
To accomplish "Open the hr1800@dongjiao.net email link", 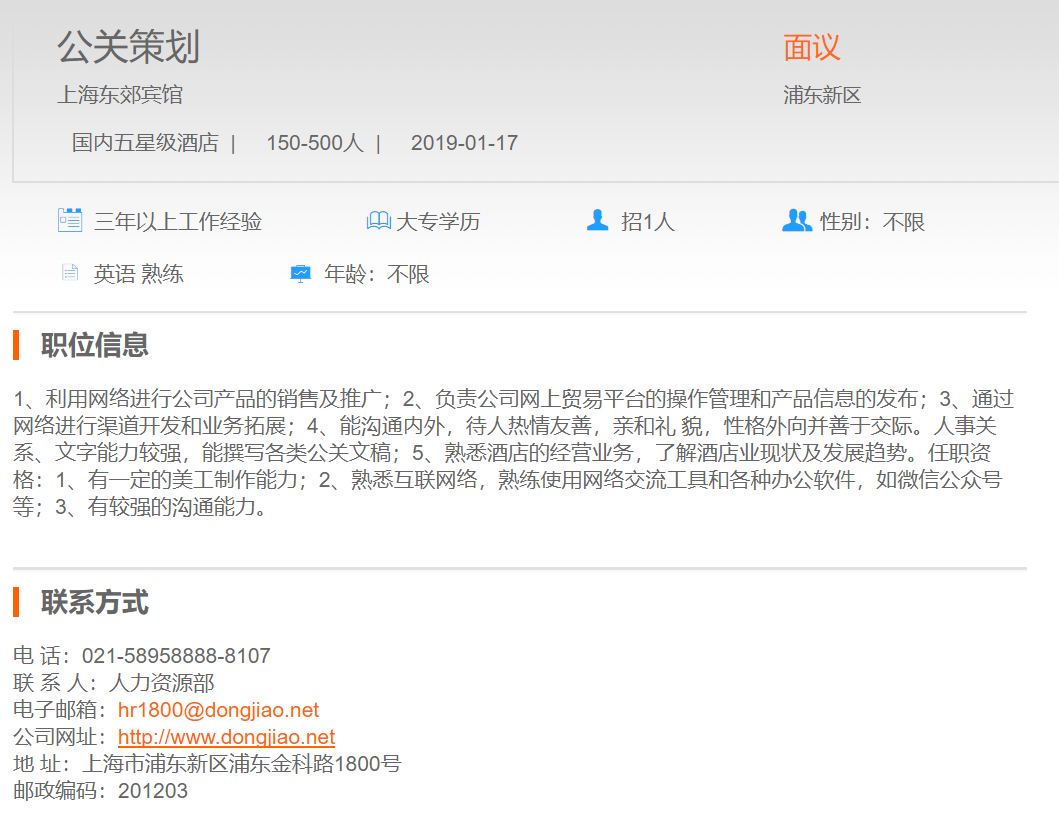I will 218,710.
